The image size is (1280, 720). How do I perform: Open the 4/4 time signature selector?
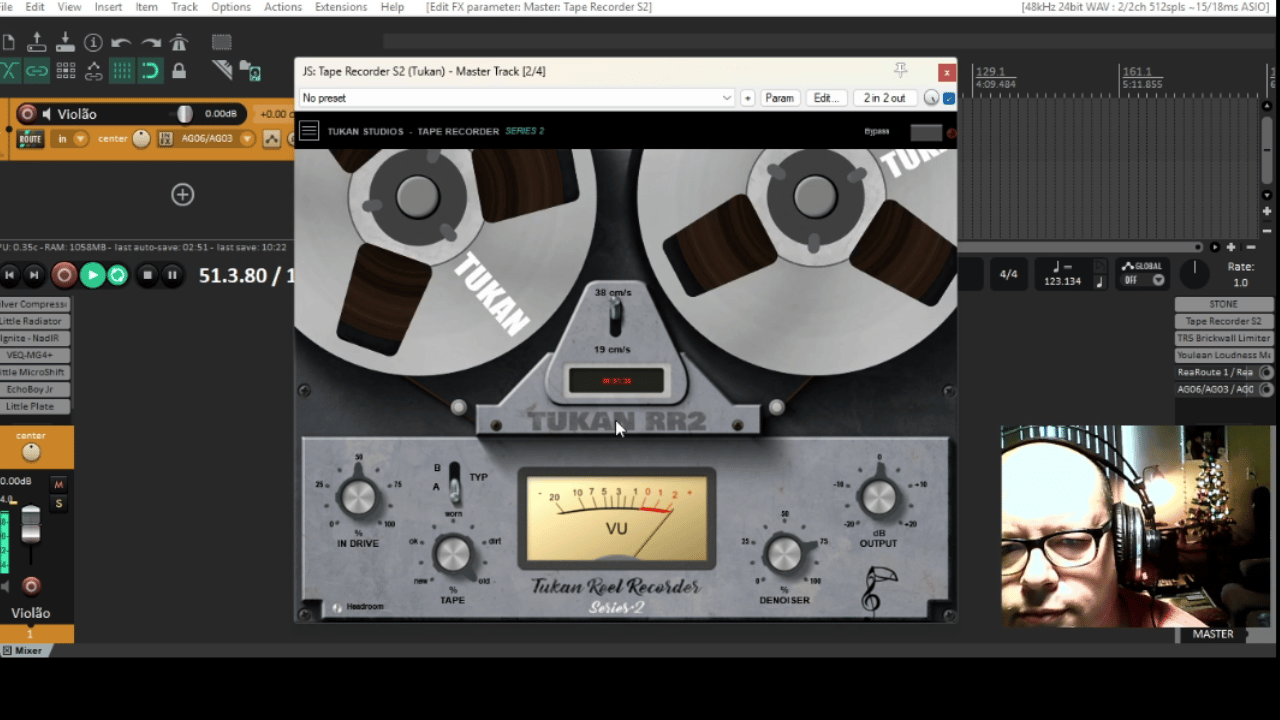click(1008, 273)
